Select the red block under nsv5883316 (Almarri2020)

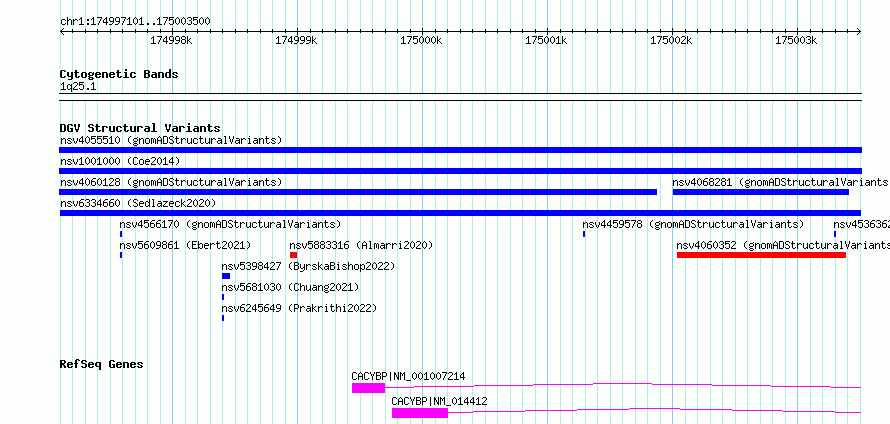[293, 255]
